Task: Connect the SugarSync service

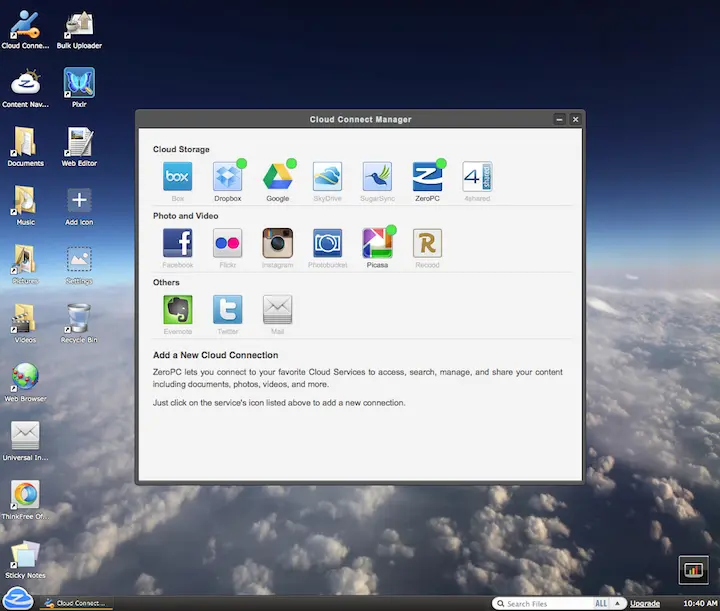Action: 377,176
